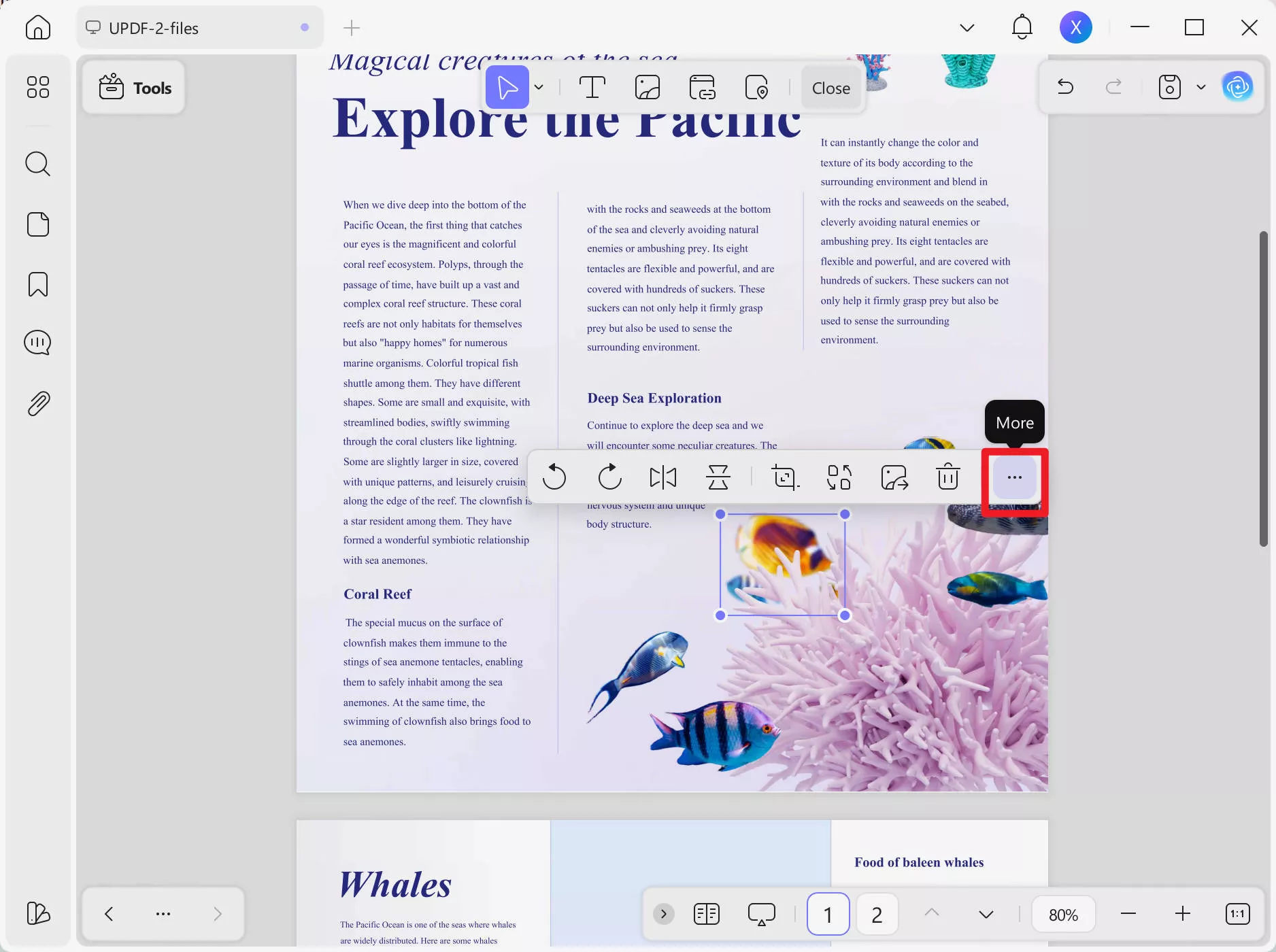The height and width of the screenshot is (952, 1276).
Task: Close the edit toolbar
Action: point(831,88)
